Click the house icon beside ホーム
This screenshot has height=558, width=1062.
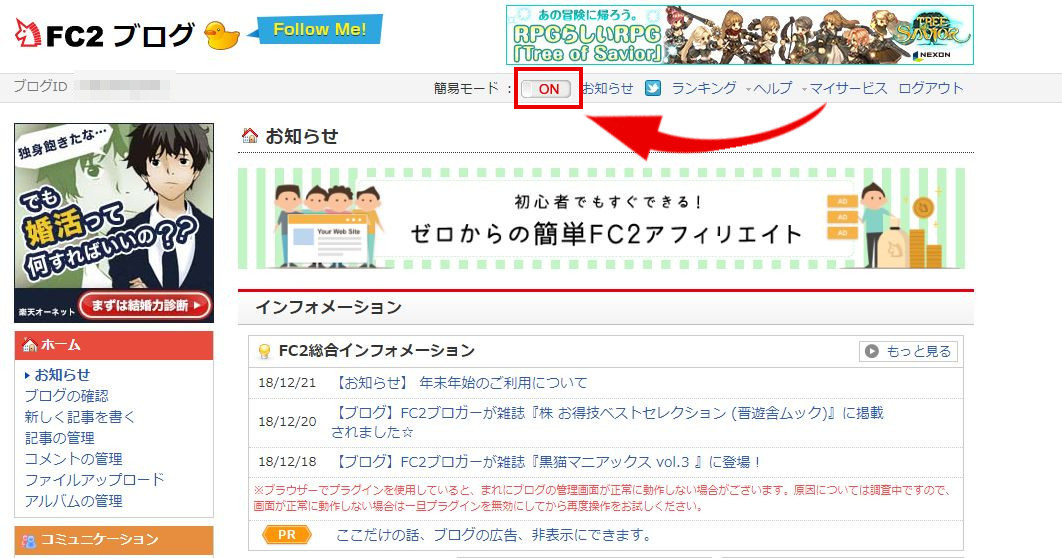29,345
